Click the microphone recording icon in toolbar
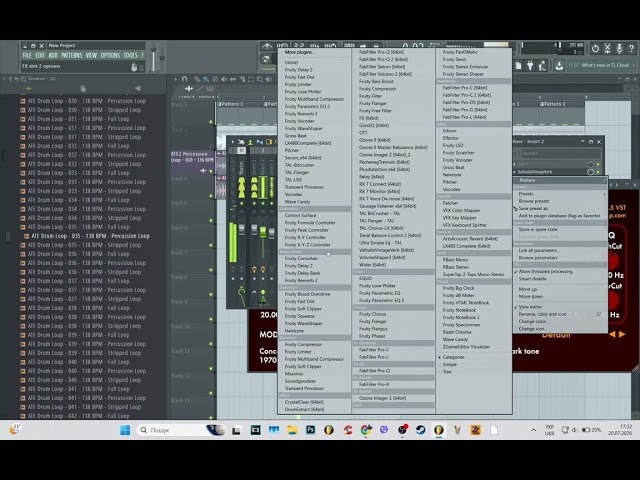This screenshot has width=640, height=480. 619,49
